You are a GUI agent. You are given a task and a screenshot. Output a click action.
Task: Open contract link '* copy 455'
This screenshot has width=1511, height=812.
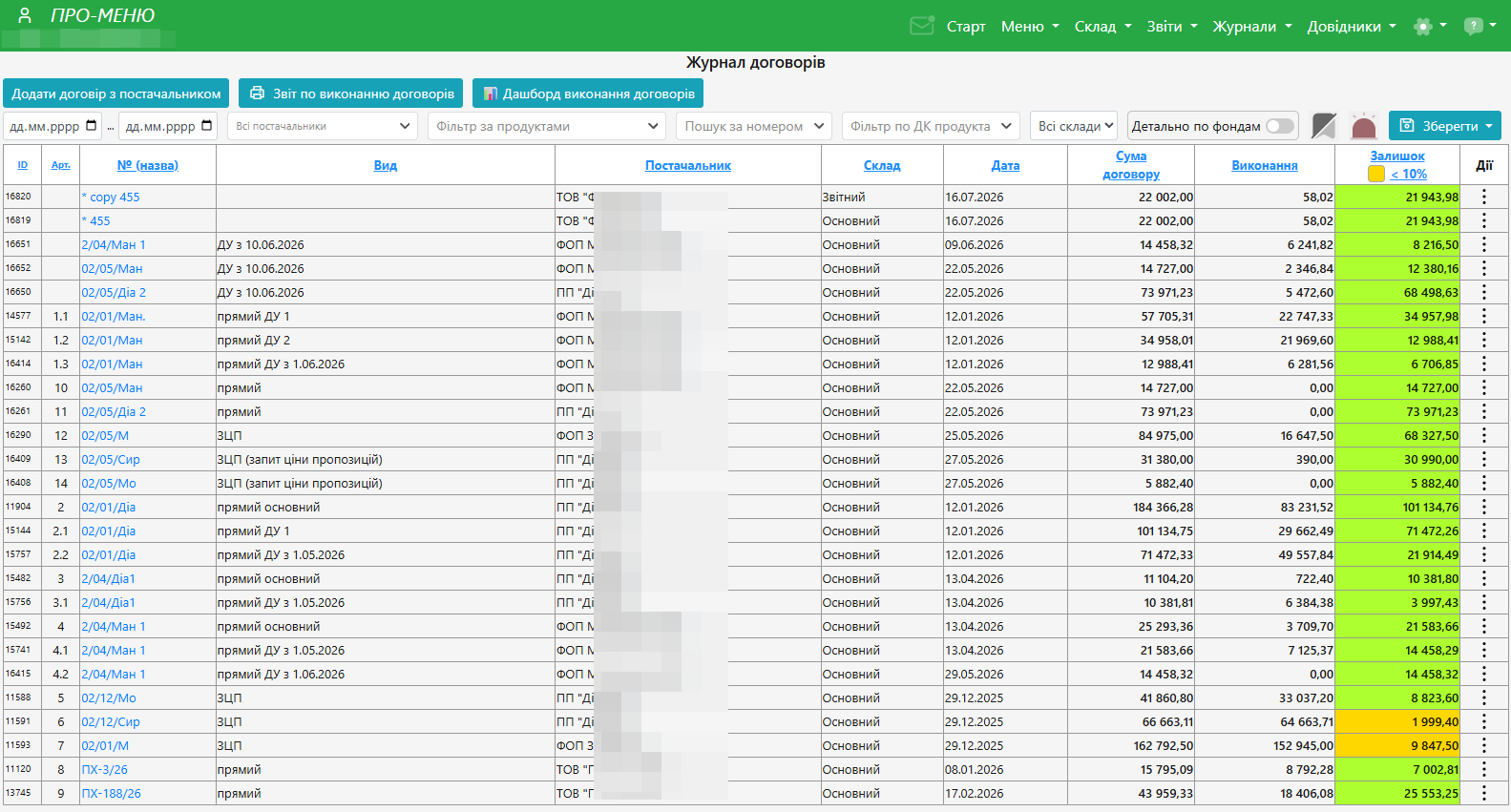click(111, 197)
